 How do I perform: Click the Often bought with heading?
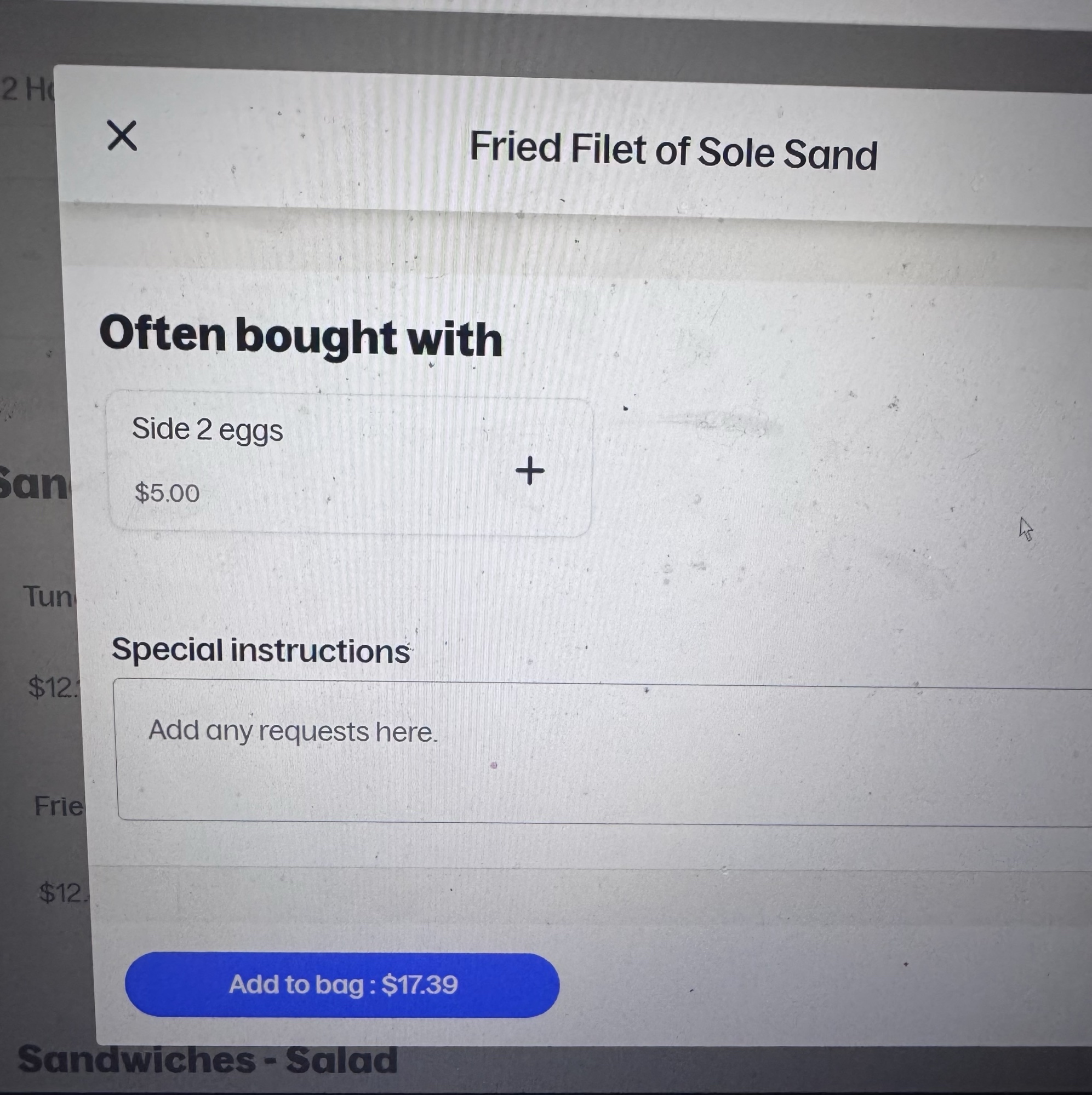[300, 337]
